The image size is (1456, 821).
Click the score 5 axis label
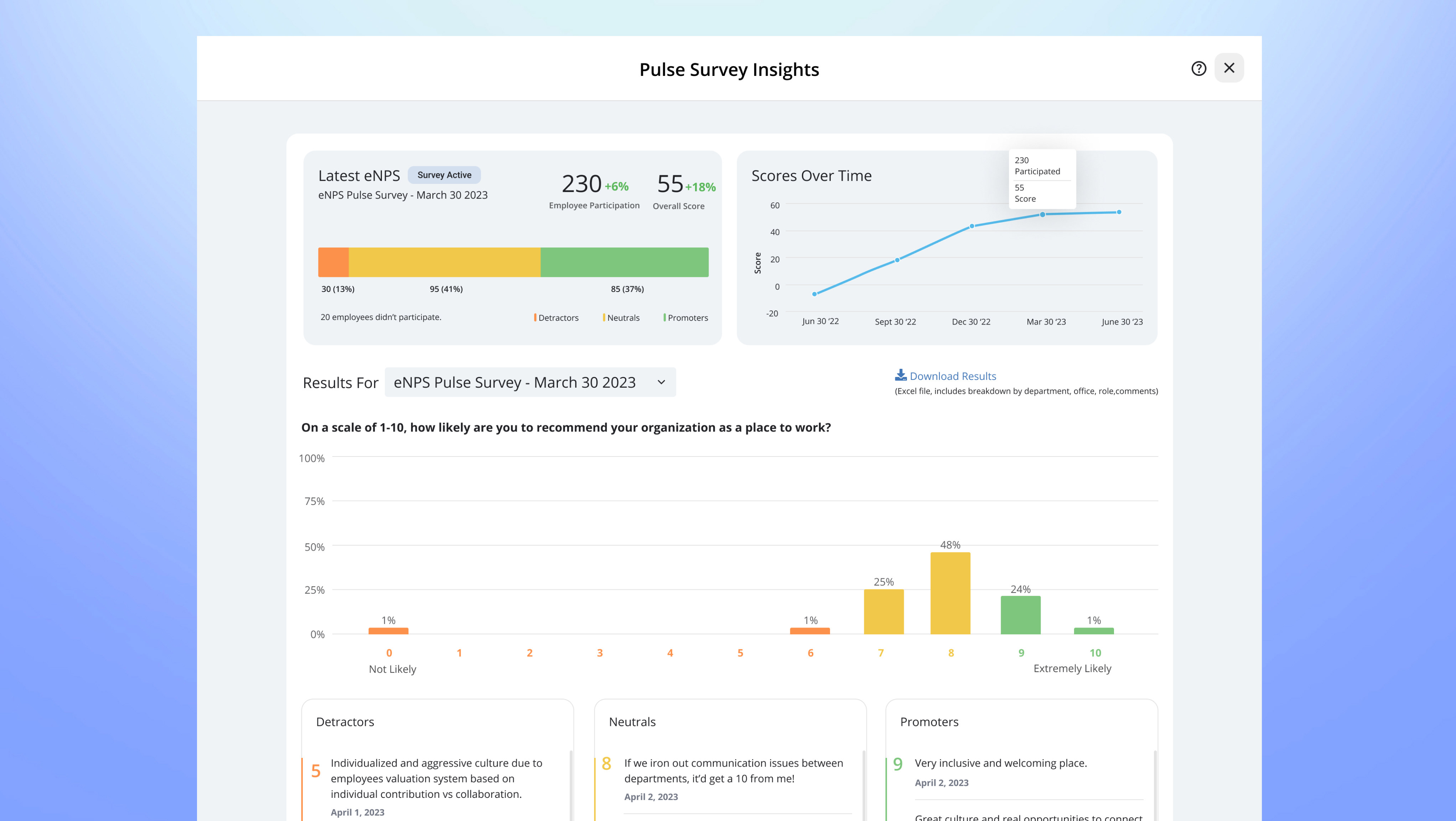point(740,653)
